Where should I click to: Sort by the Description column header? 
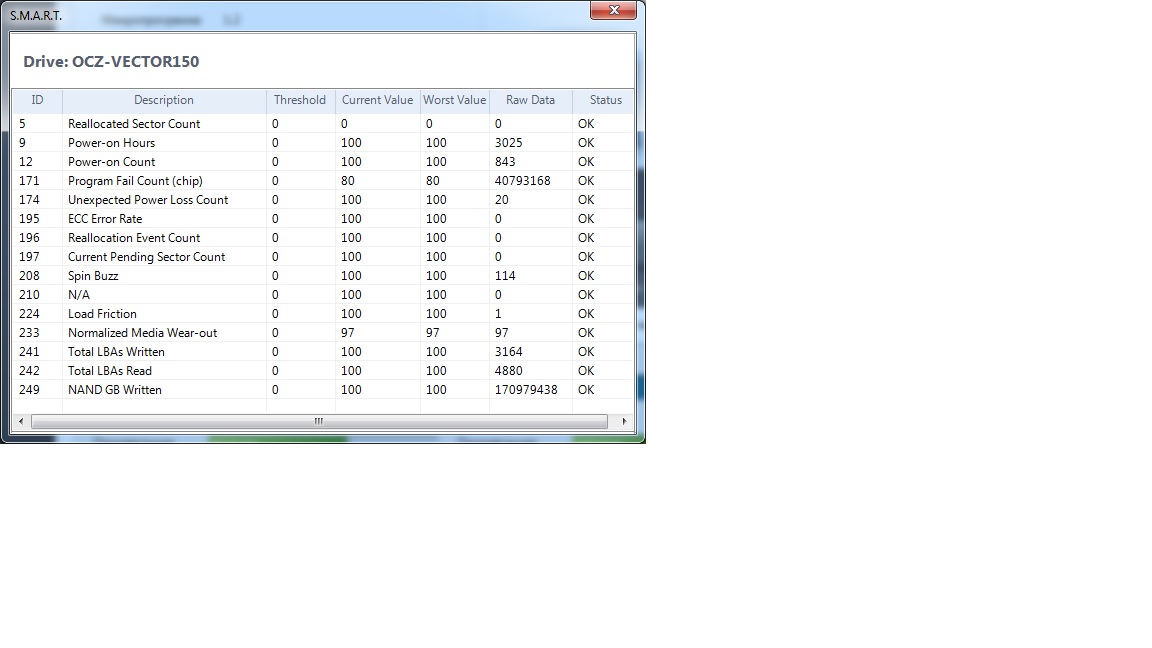(x=164, y=100)
